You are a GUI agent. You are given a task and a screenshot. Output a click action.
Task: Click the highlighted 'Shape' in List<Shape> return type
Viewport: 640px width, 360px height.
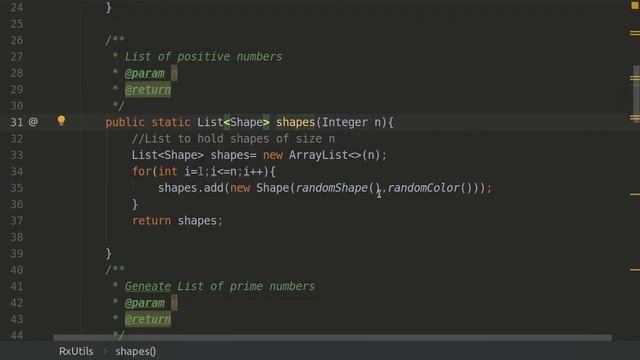pos(246,122)
